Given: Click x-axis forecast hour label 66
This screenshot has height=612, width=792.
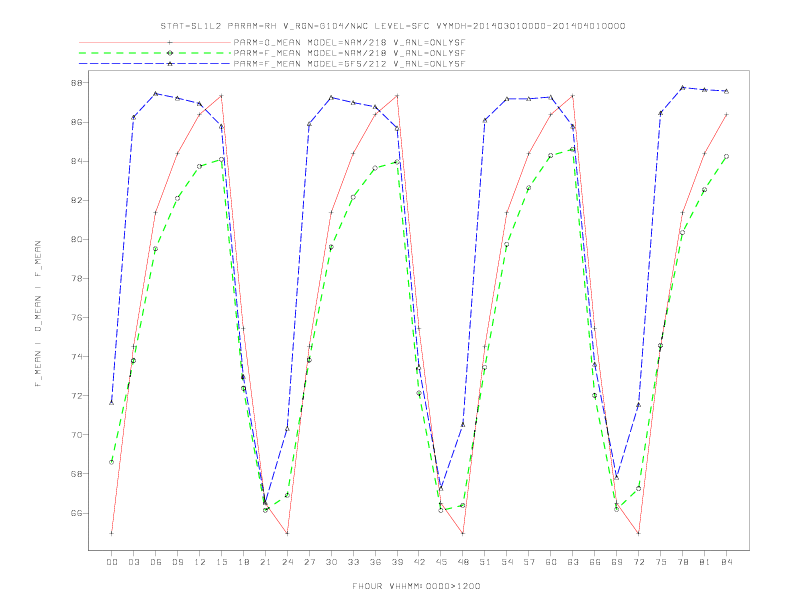Looking at the screenshot, I should [x=595, y=562].
